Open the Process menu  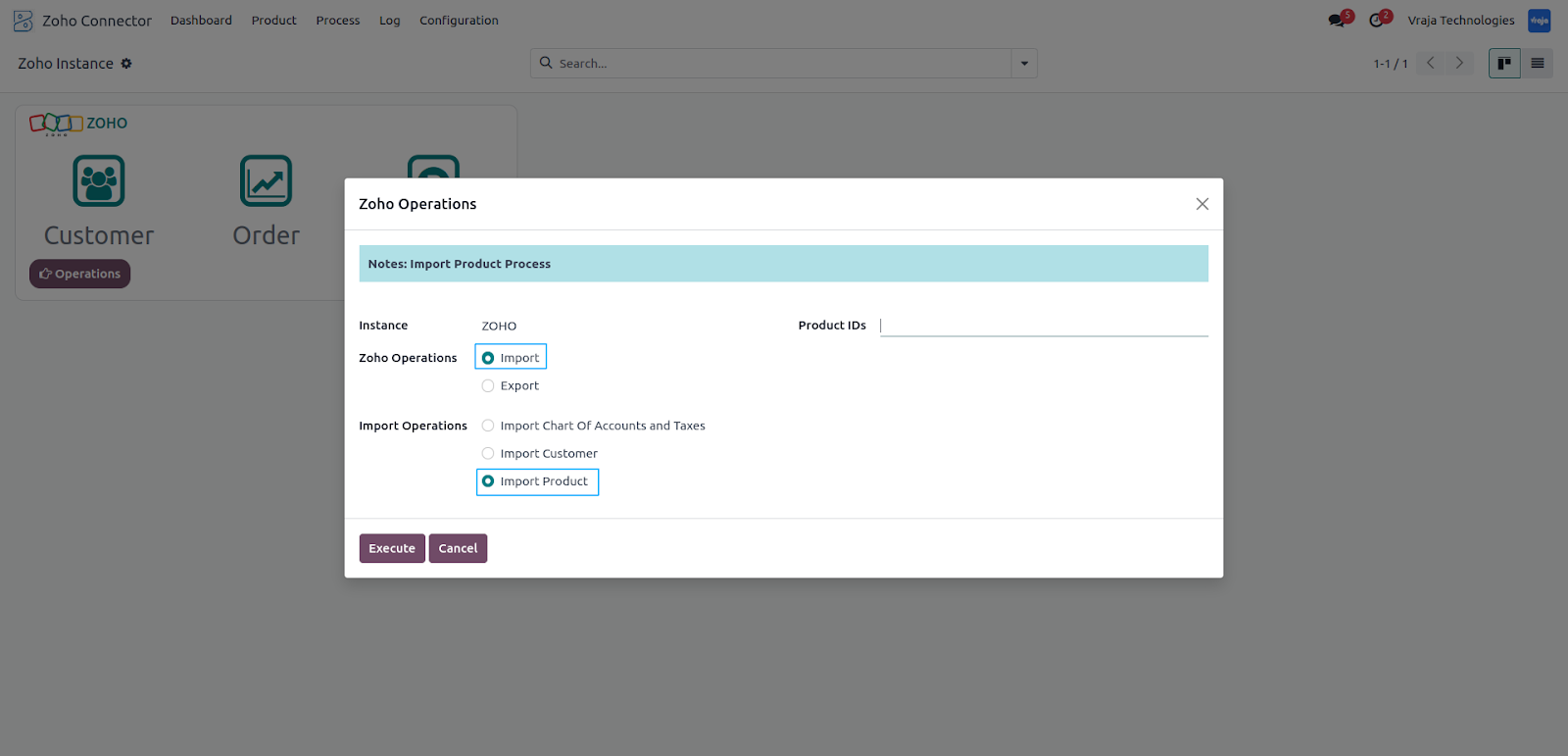(338, 21)
